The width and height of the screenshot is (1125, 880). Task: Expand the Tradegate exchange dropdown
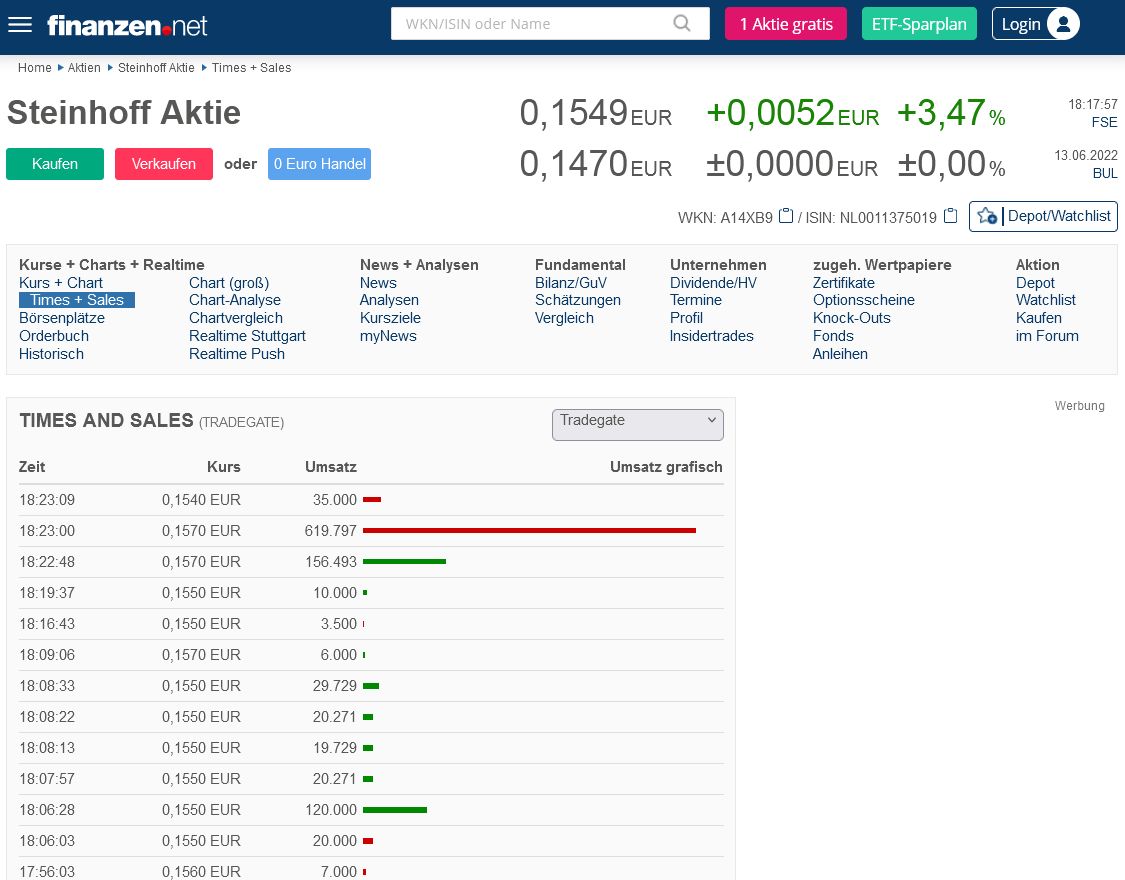(x=637, y=424)
